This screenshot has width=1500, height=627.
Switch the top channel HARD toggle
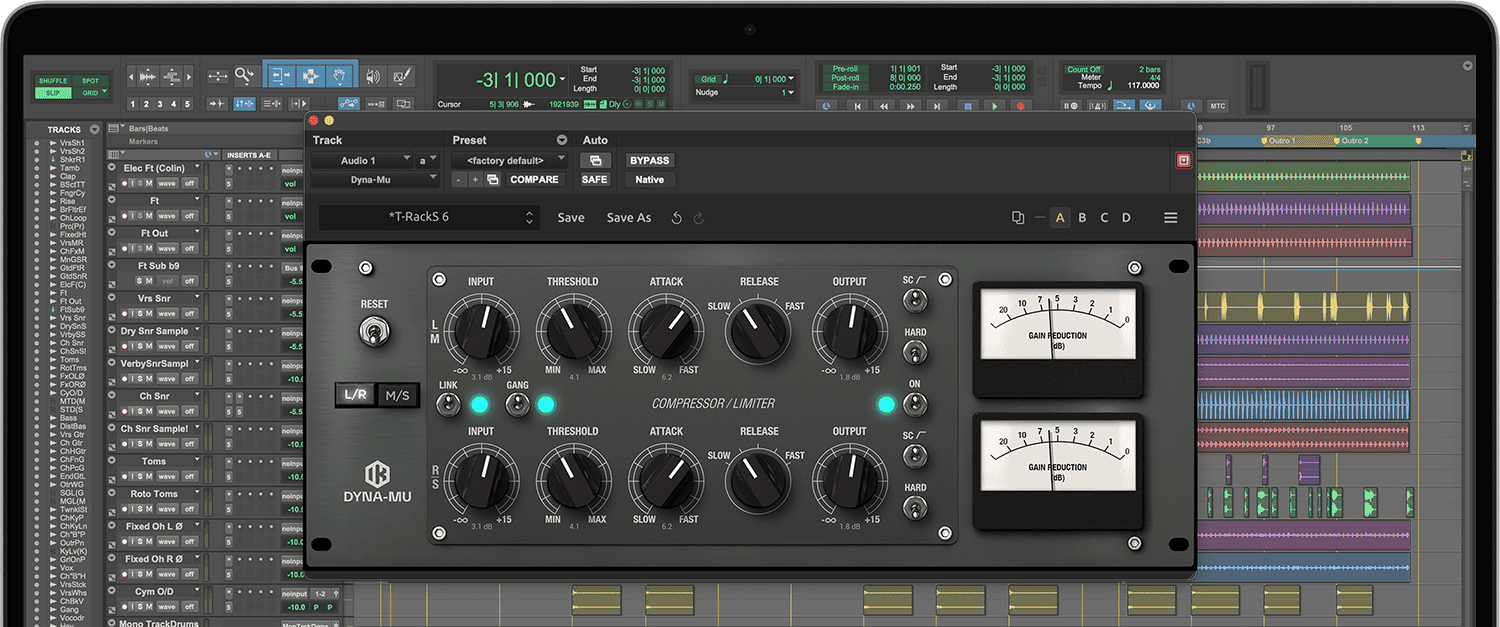click(x=914, y=352)
